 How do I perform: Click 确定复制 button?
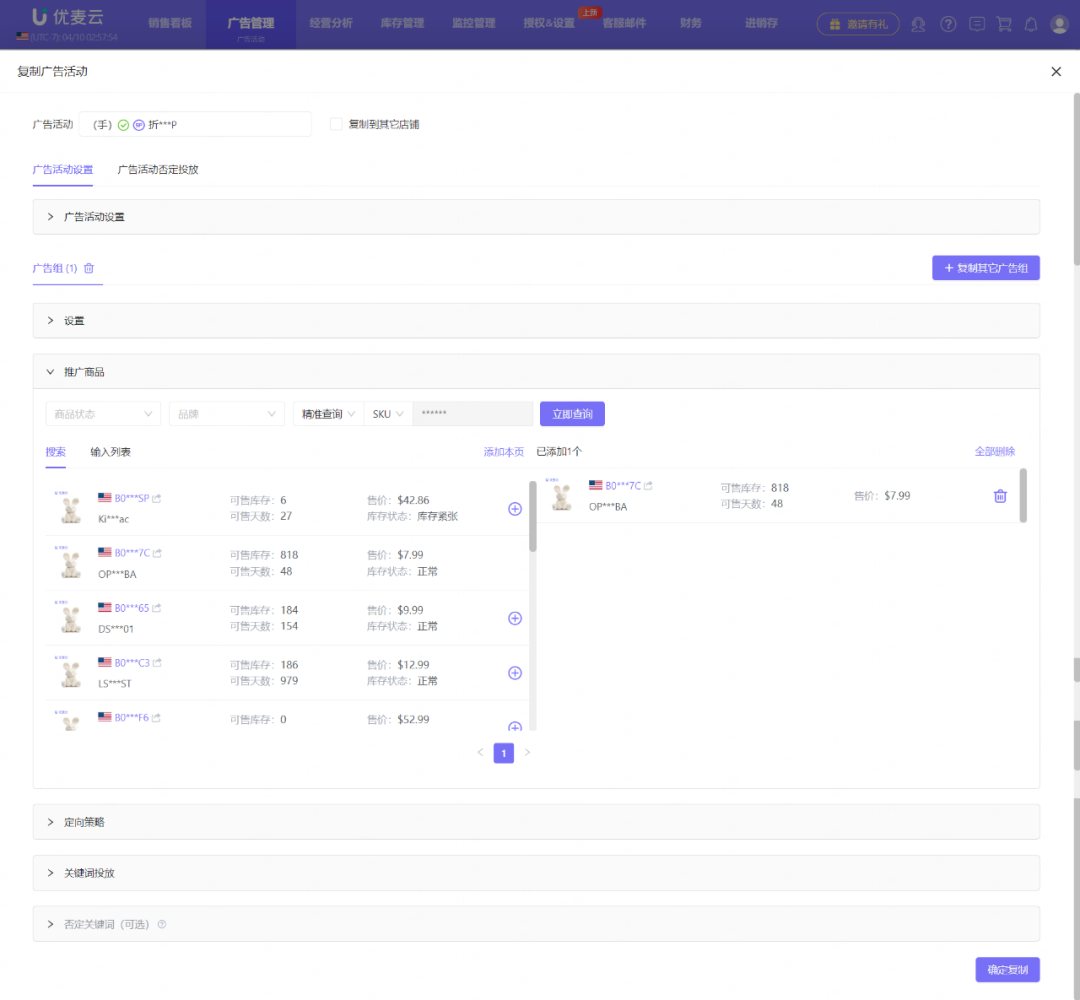(x=1008, y=970)
